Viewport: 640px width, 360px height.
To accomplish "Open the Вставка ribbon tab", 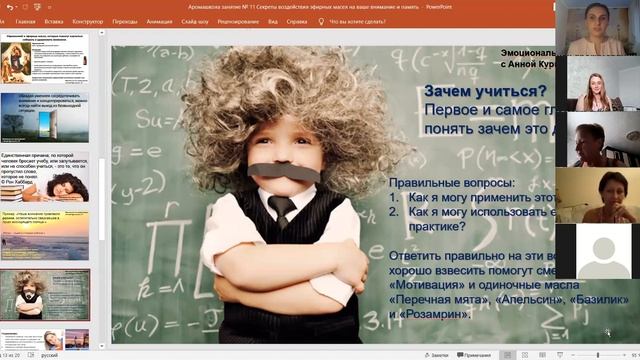I will [x=54, y=22].
